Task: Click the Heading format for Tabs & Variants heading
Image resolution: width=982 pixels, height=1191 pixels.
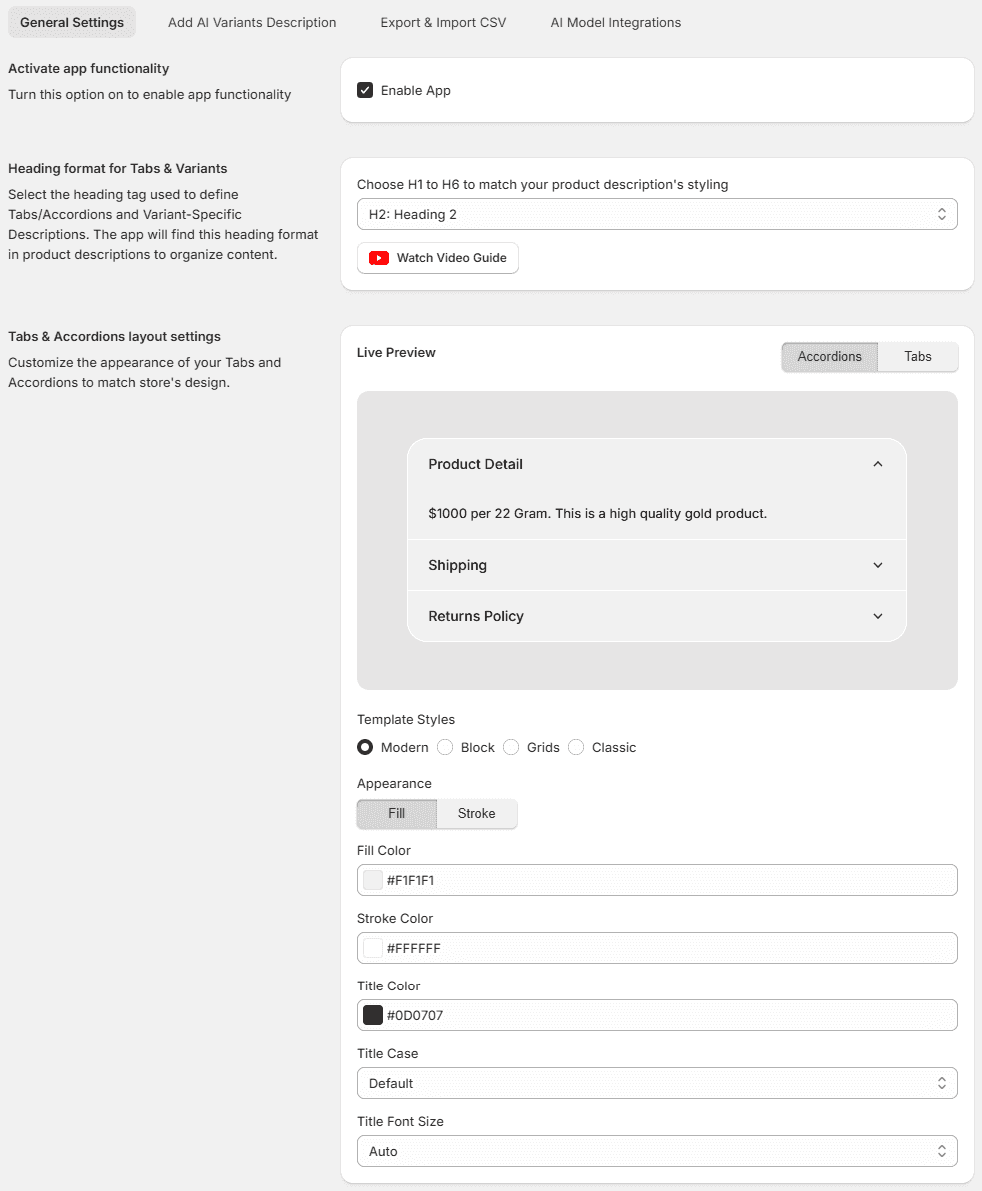Action: coord(118,169)
